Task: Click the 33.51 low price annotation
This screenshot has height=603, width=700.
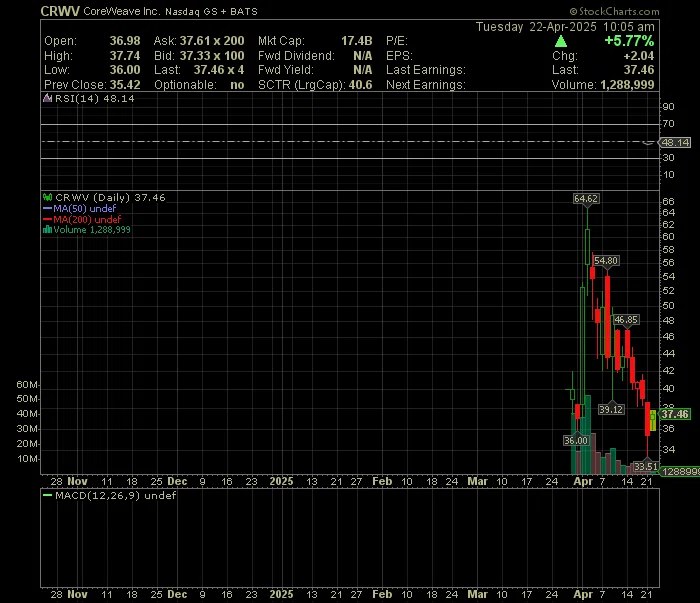Action: click(646, 467)
